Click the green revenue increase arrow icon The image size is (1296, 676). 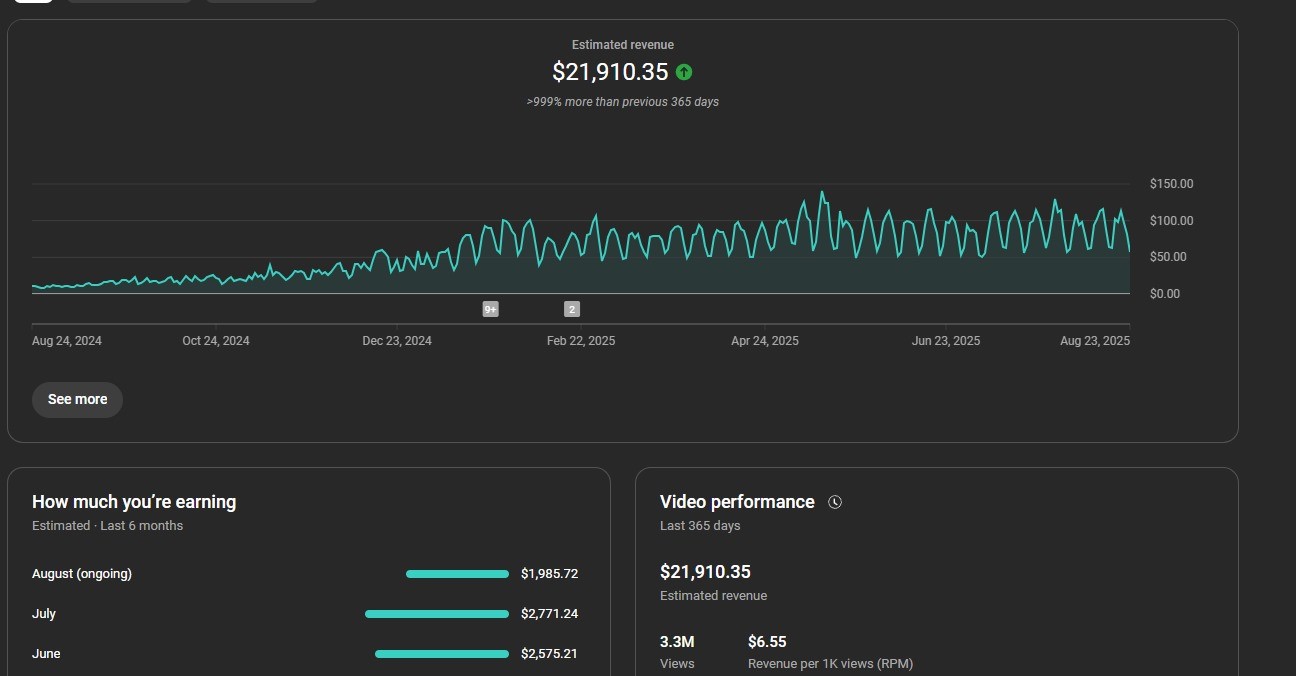(684, 72)
